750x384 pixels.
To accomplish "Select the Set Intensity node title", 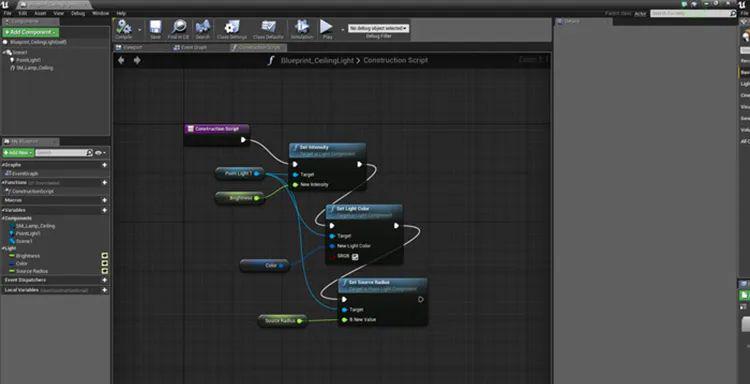I will (314, 147).
